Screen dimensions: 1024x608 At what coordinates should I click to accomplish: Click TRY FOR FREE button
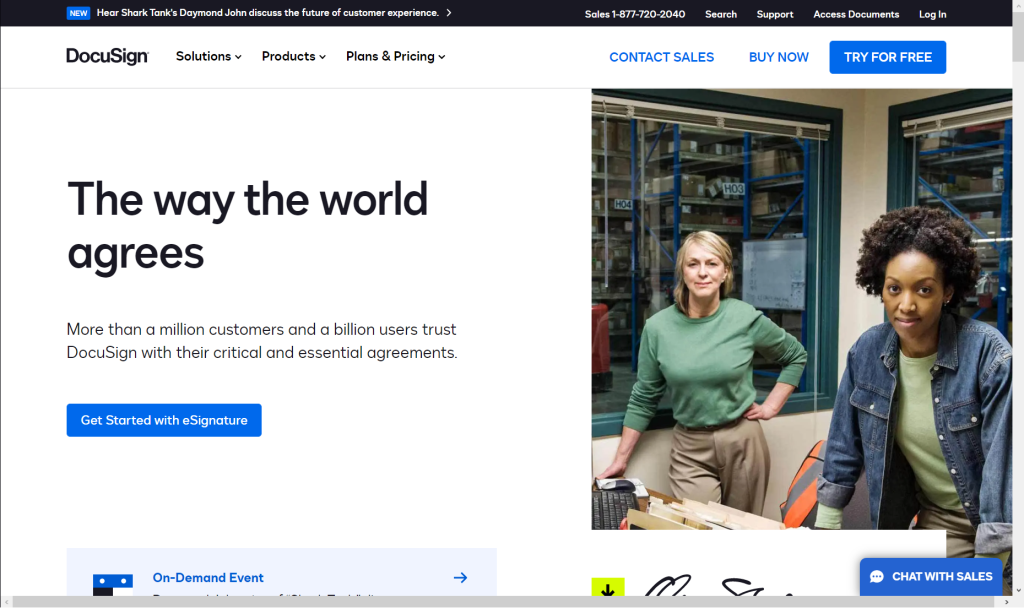pos(888,57)
